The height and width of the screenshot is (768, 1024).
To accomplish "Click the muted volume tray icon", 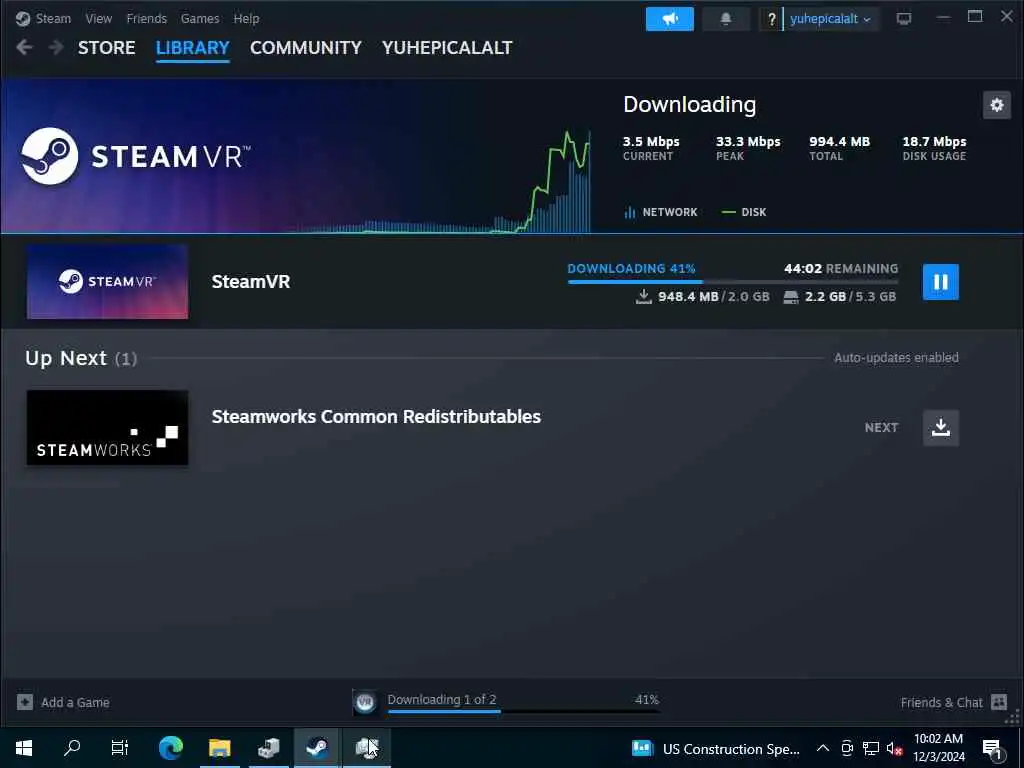I will coord(894,748).
